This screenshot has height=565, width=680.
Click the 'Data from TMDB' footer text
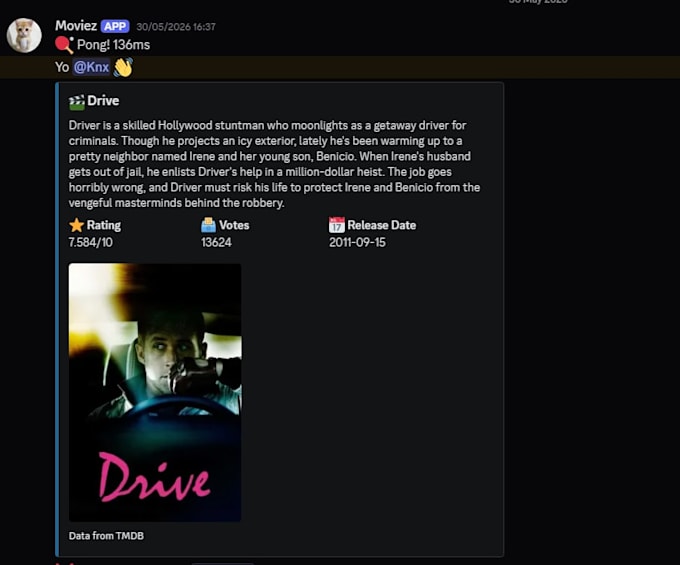pyautogui.click(x=106, y=536)
